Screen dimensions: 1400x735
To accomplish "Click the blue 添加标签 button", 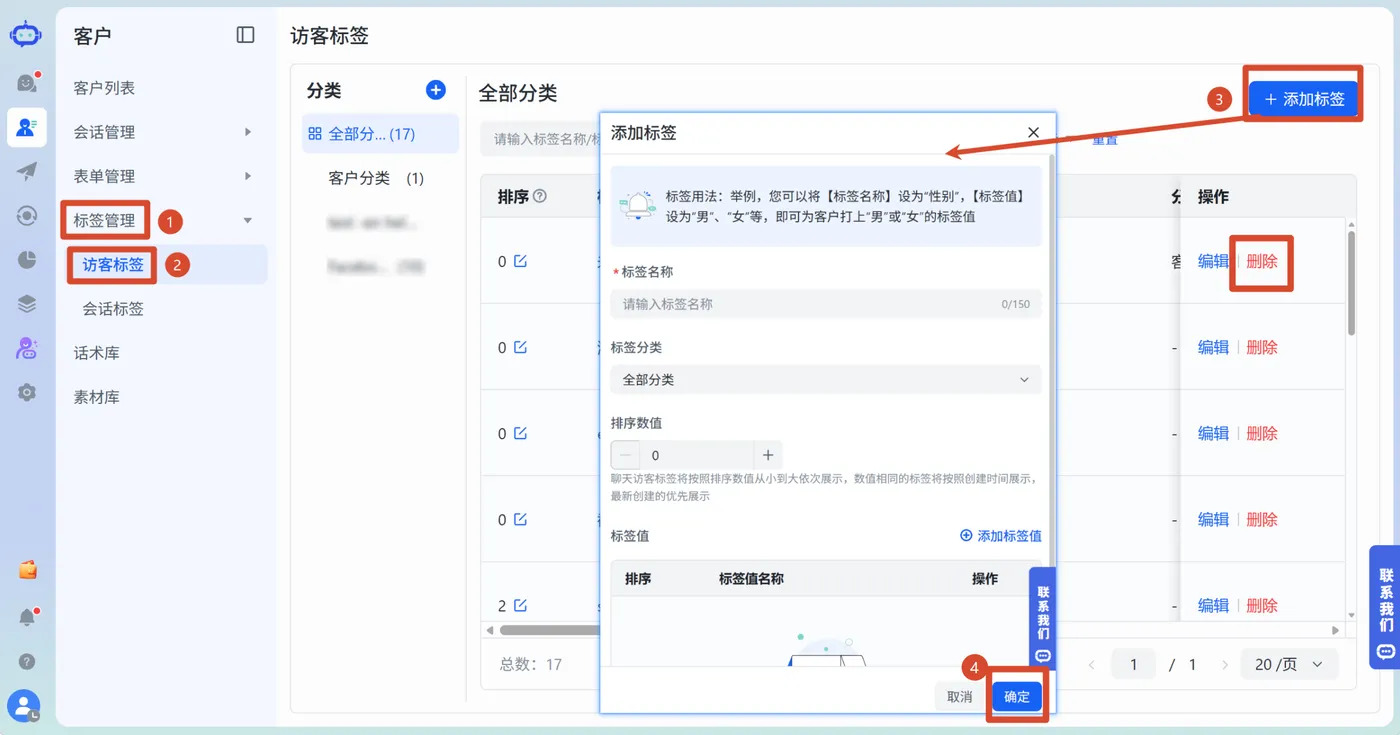I will pos(1304,99).
